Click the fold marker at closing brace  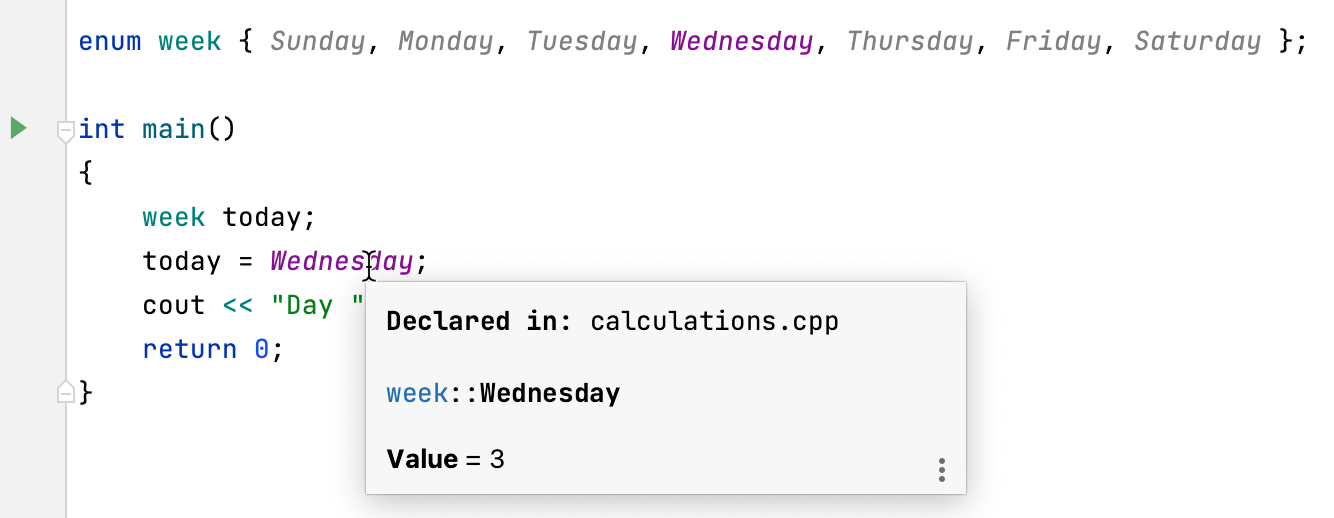tap(66, 392)
